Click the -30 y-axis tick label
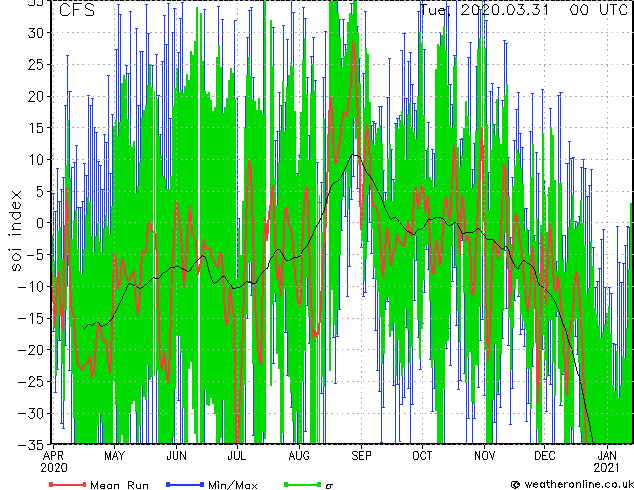 pyautogui.click(x=32, y=413)
